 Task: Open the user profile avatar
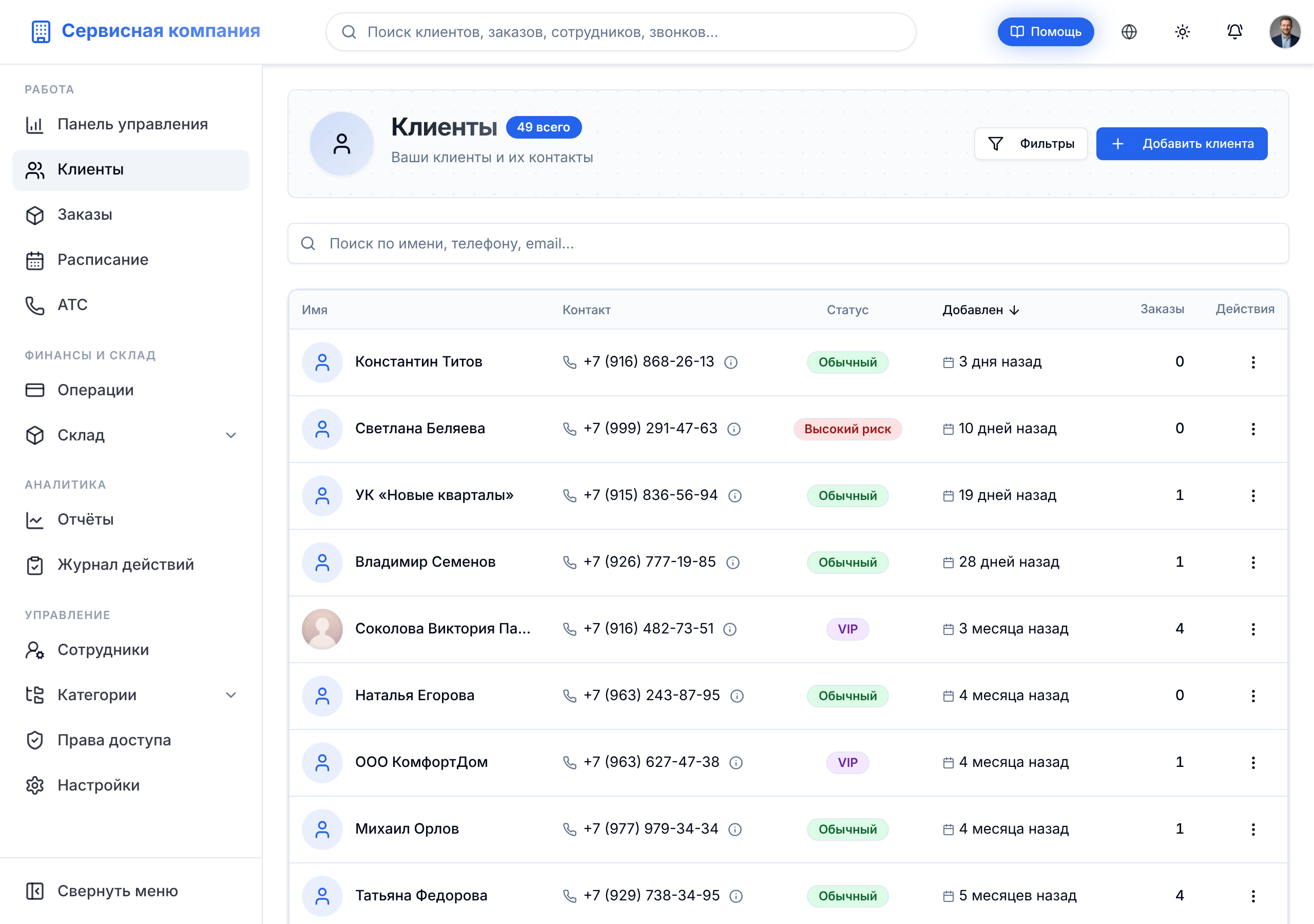[x=1285, y=32]
